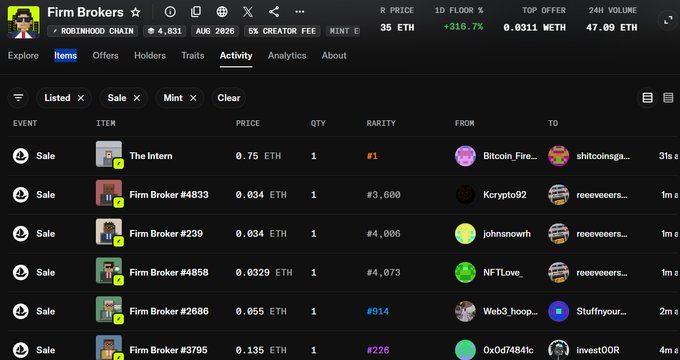Click the ROBINHOOD CHAIN badge
Screen dimensions: 680x360
(93, 31)
